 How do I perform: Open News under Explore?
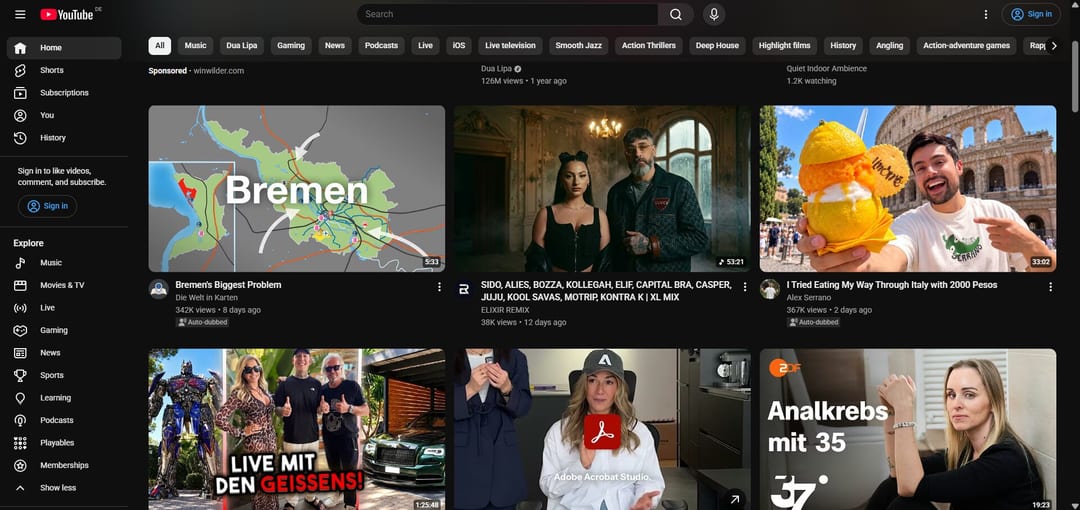click(64, 353)
